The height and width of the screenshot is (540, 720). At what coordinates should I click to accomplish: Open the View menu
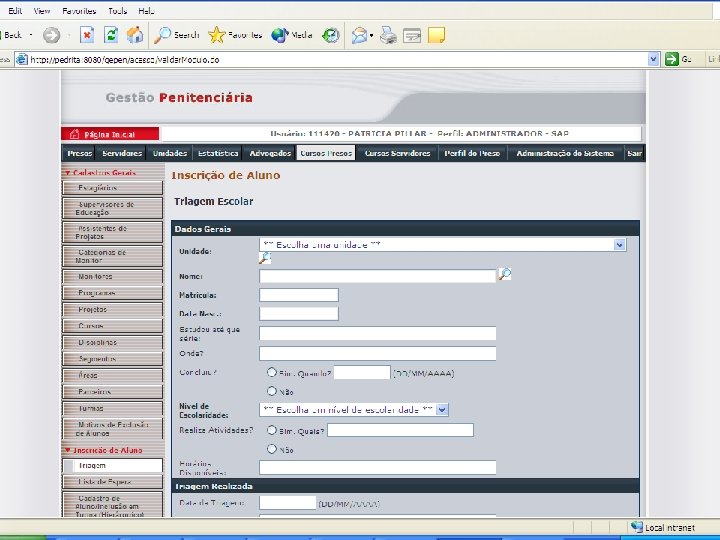(x=42, y=11)
